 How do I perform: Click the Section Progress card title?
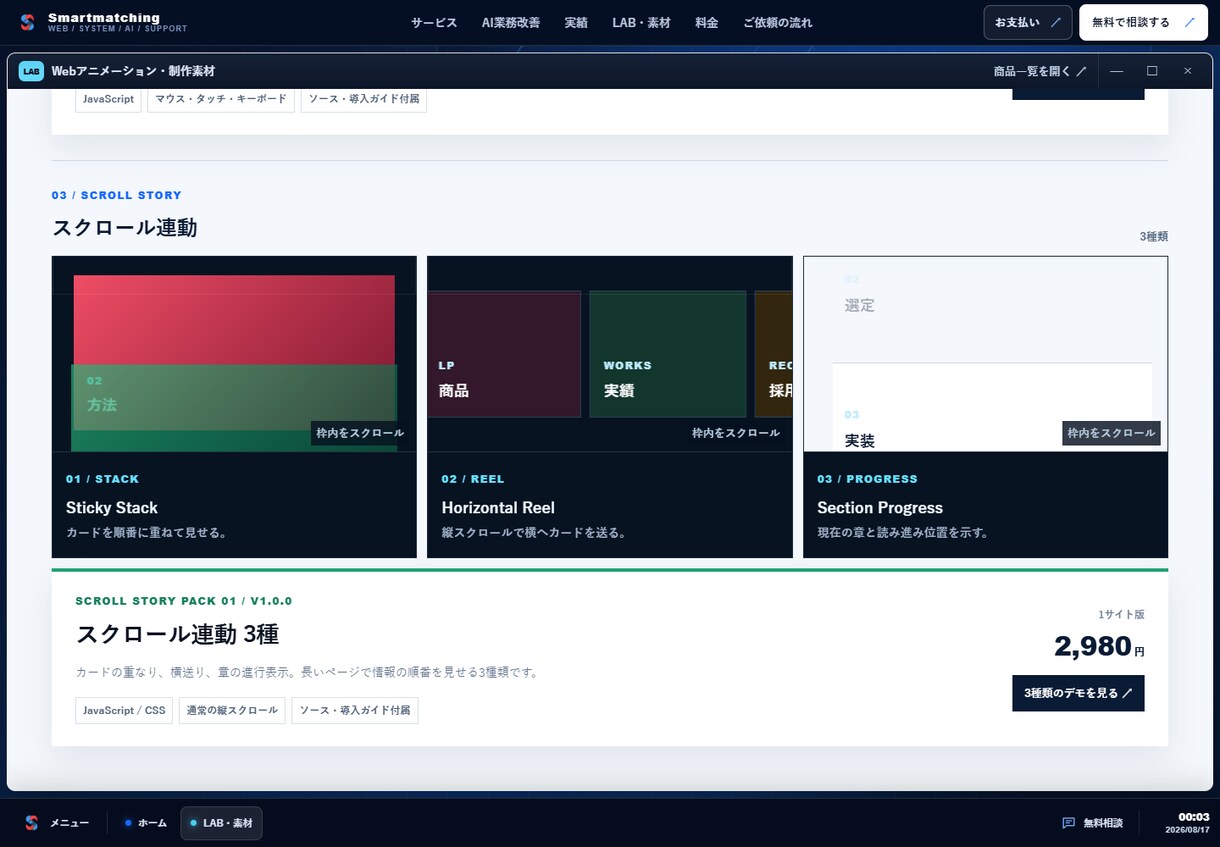pyautogui.click(x=880, y=508)
